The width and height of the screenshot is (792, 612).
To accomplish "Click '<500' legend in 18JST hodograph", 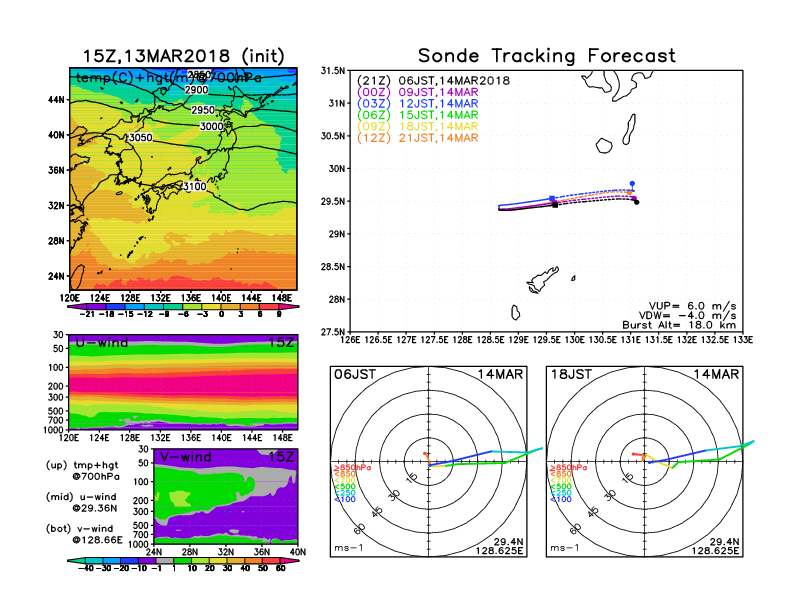I will tap(561, 487).
